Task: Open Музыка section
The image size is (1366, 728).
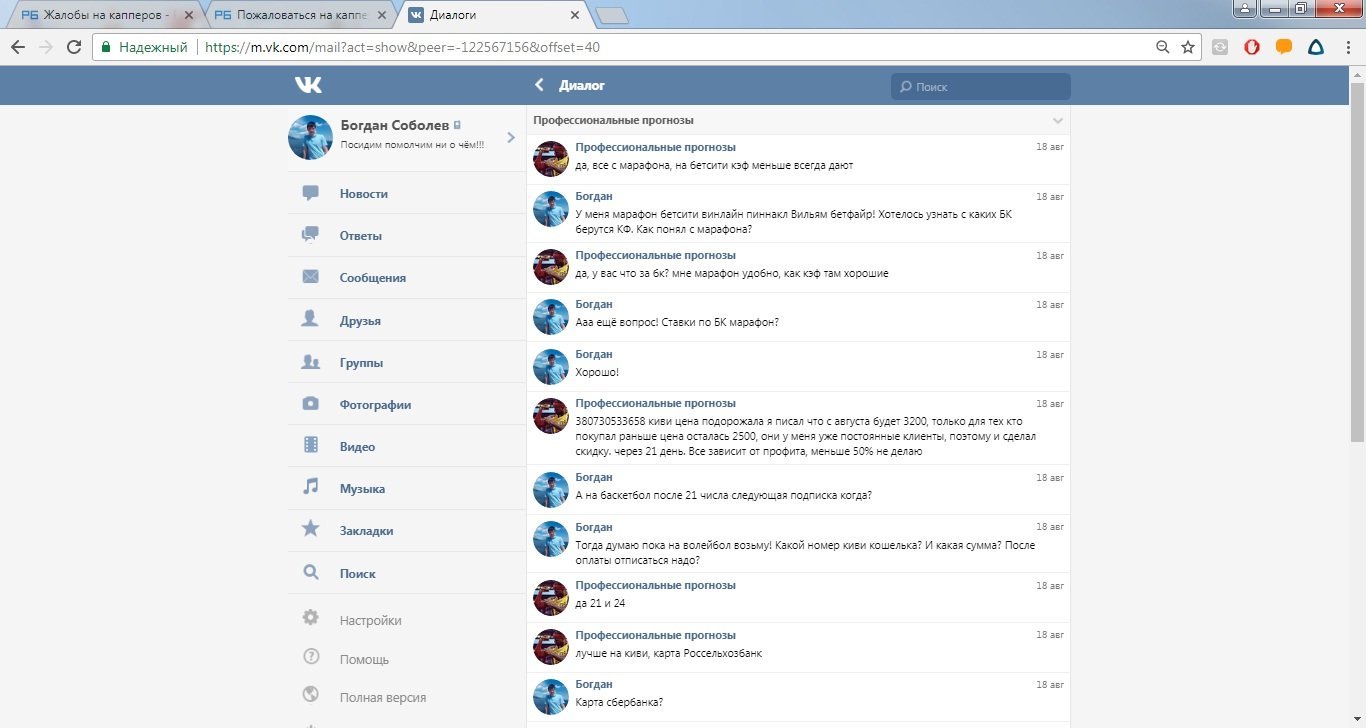Action: [x=362, y=489]
